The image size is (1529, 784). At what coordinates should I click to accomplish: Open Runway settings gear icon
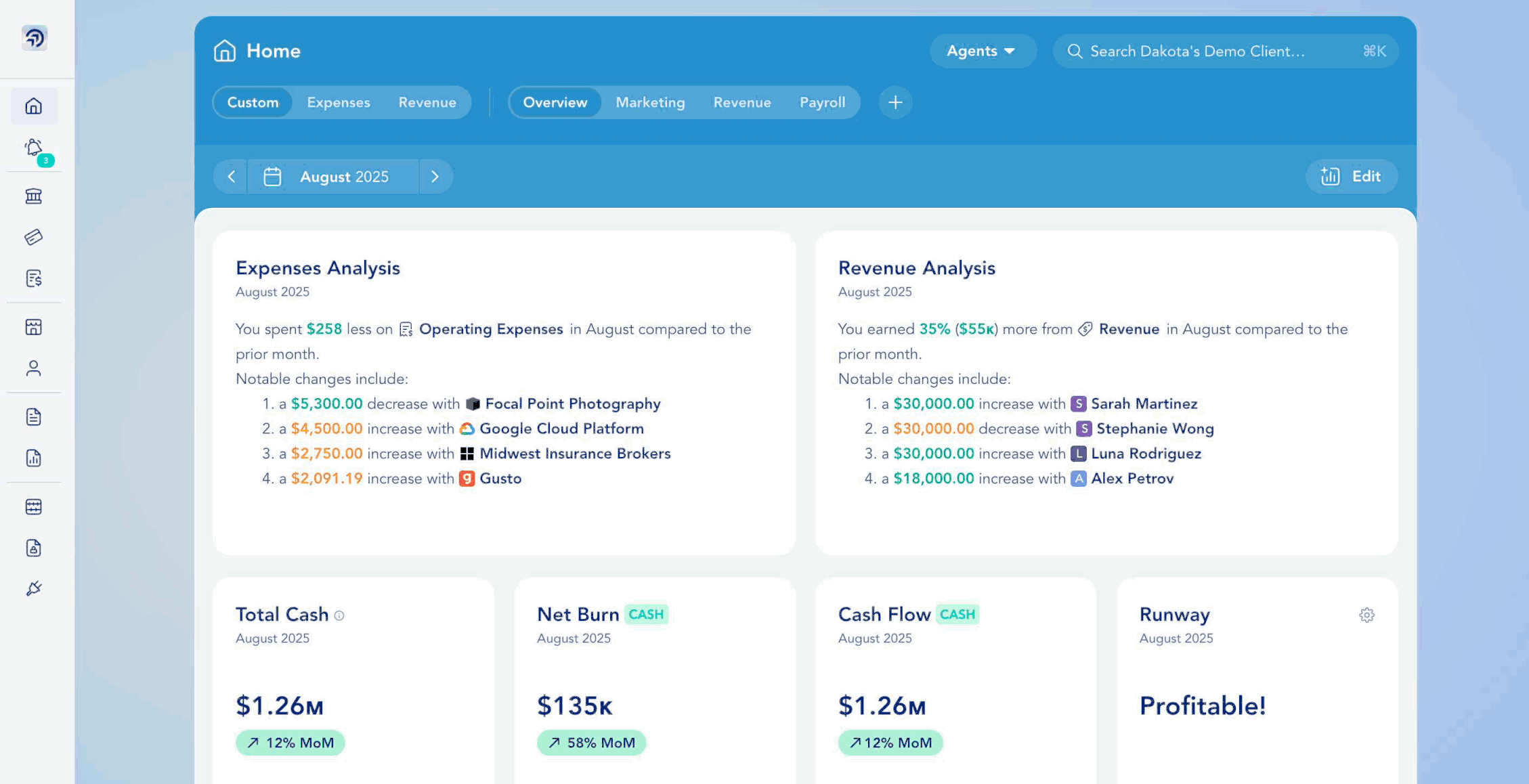pyautogui.click(x=1366, y=615)
